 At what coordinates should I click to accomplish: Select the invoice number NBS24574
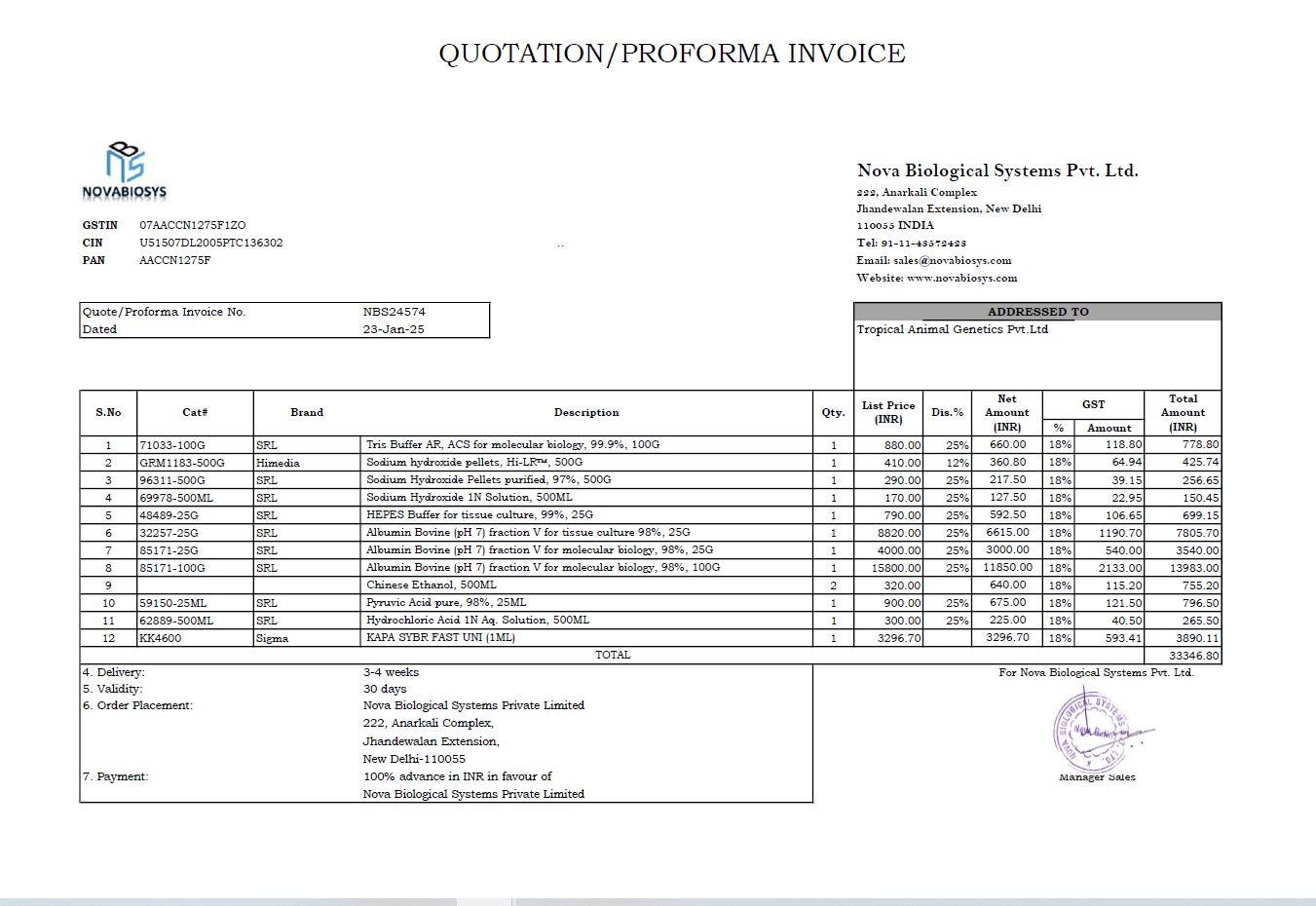point(394,312)
